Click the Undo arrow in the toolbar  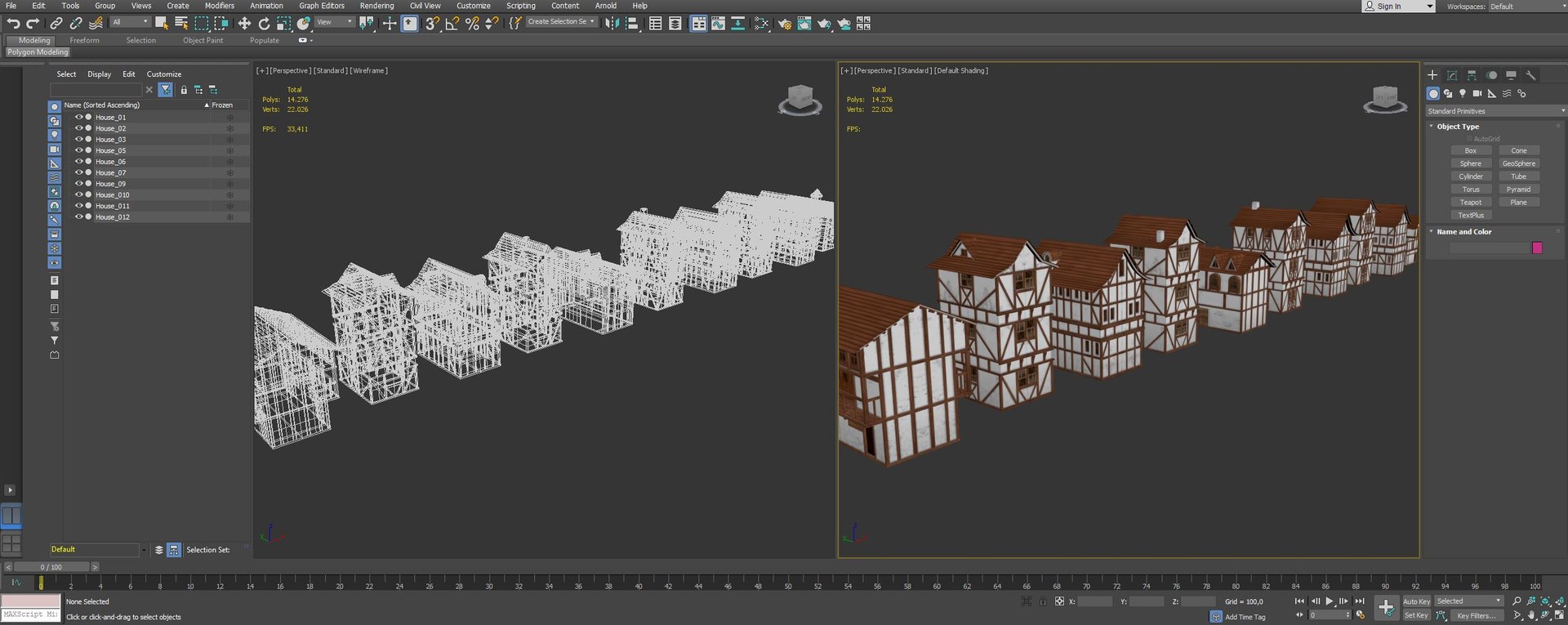[13, 24]
